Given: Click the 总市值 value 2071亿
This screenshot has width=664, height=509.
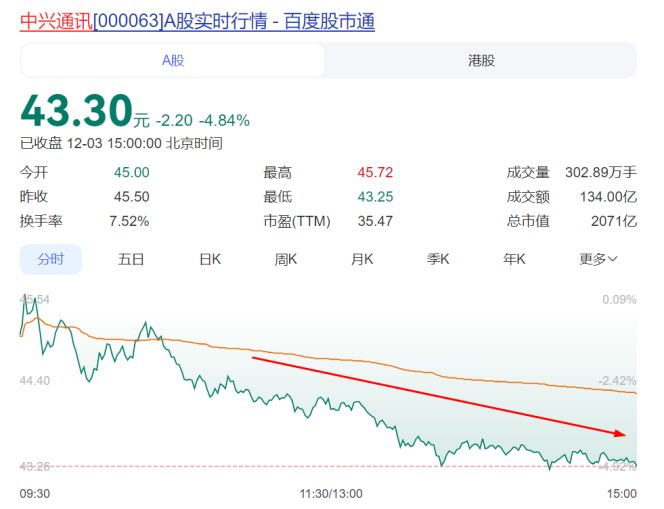Looking at the screenshot, I should coord(614,221).
